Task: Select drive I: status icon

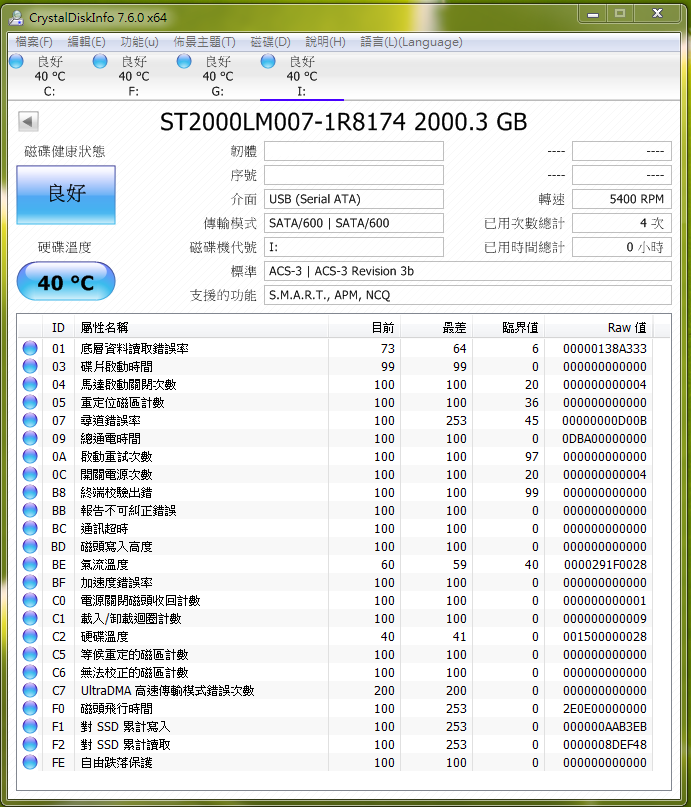Action: point(268,61)
